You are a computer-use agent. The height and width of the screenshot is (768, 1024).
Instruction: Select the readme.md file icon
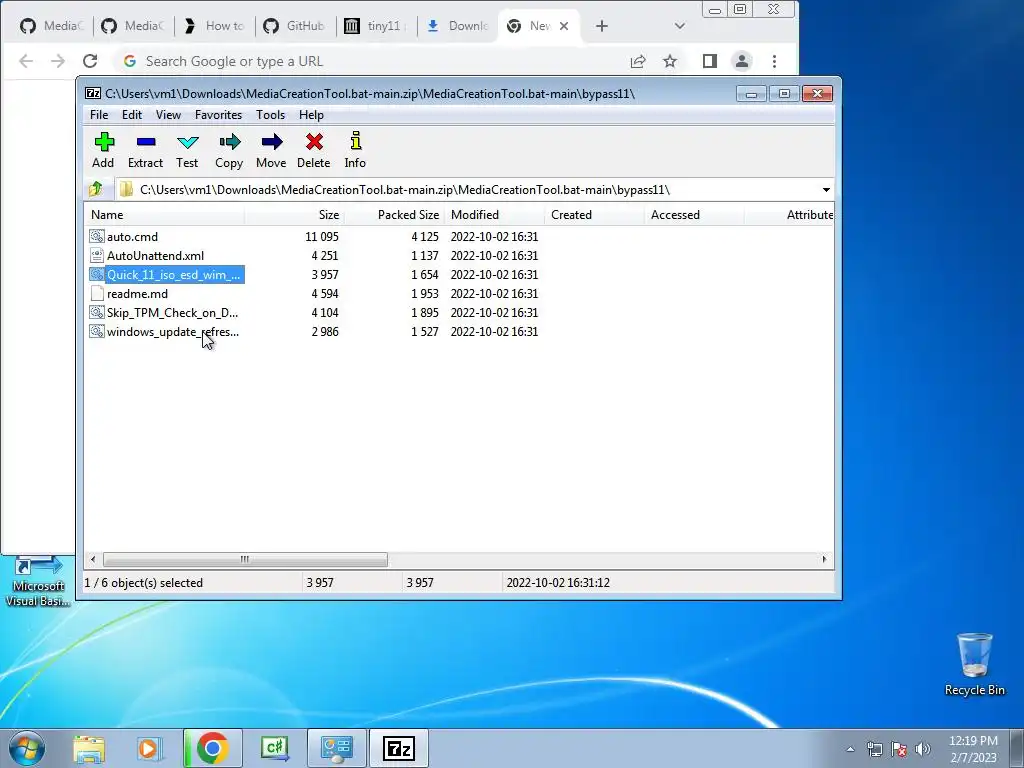tap(97, 293)
